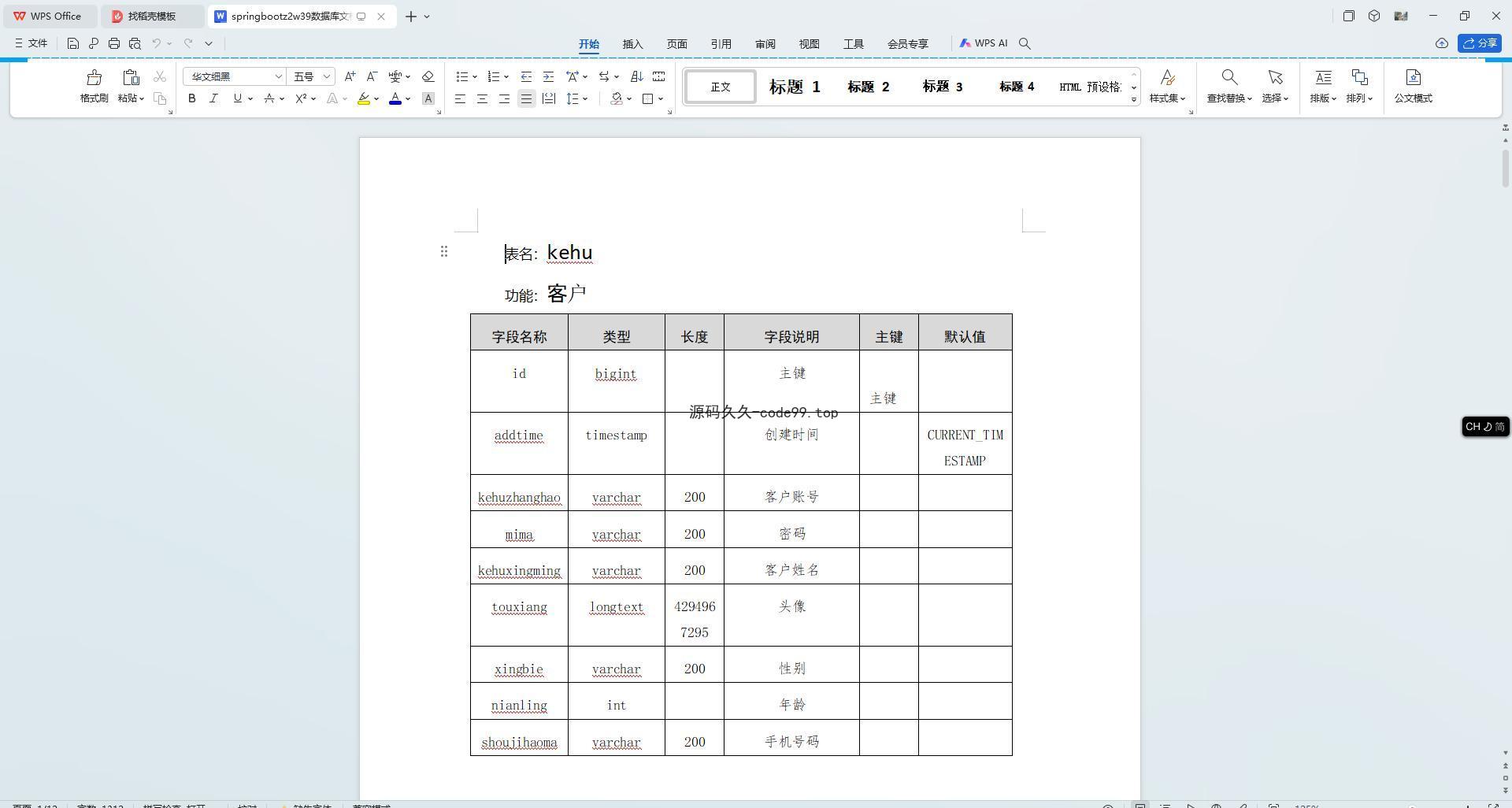This screenshot has height=808, width=1512.
Task: Toggle Italic formatting
Action: (213, 98)
